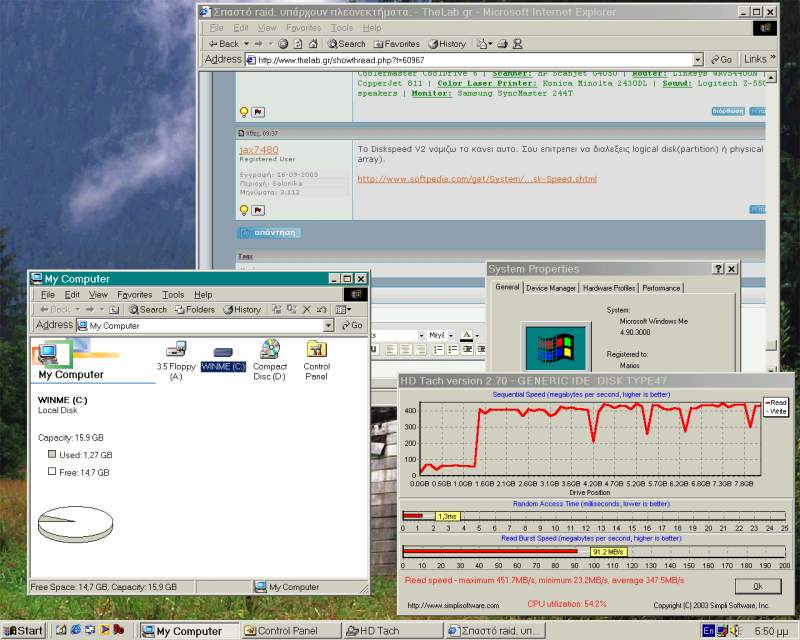Click the Go button in Internet Explorer
The width and height of the screenshot is (800, 640).
pos(721,60)
